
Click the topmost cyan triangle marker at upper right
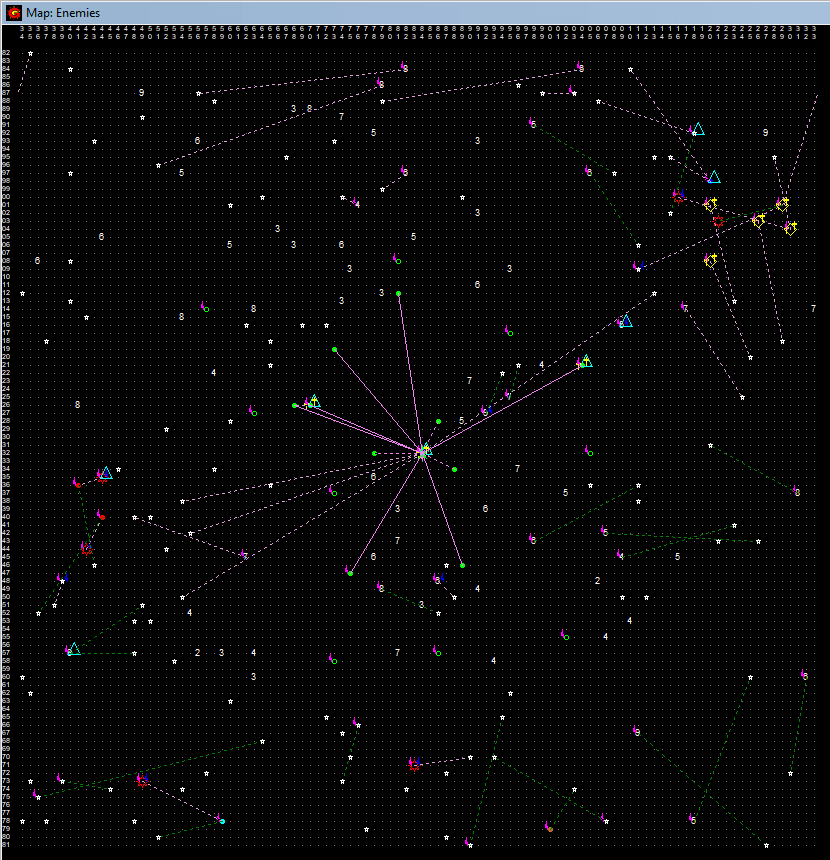click(698, 129)
